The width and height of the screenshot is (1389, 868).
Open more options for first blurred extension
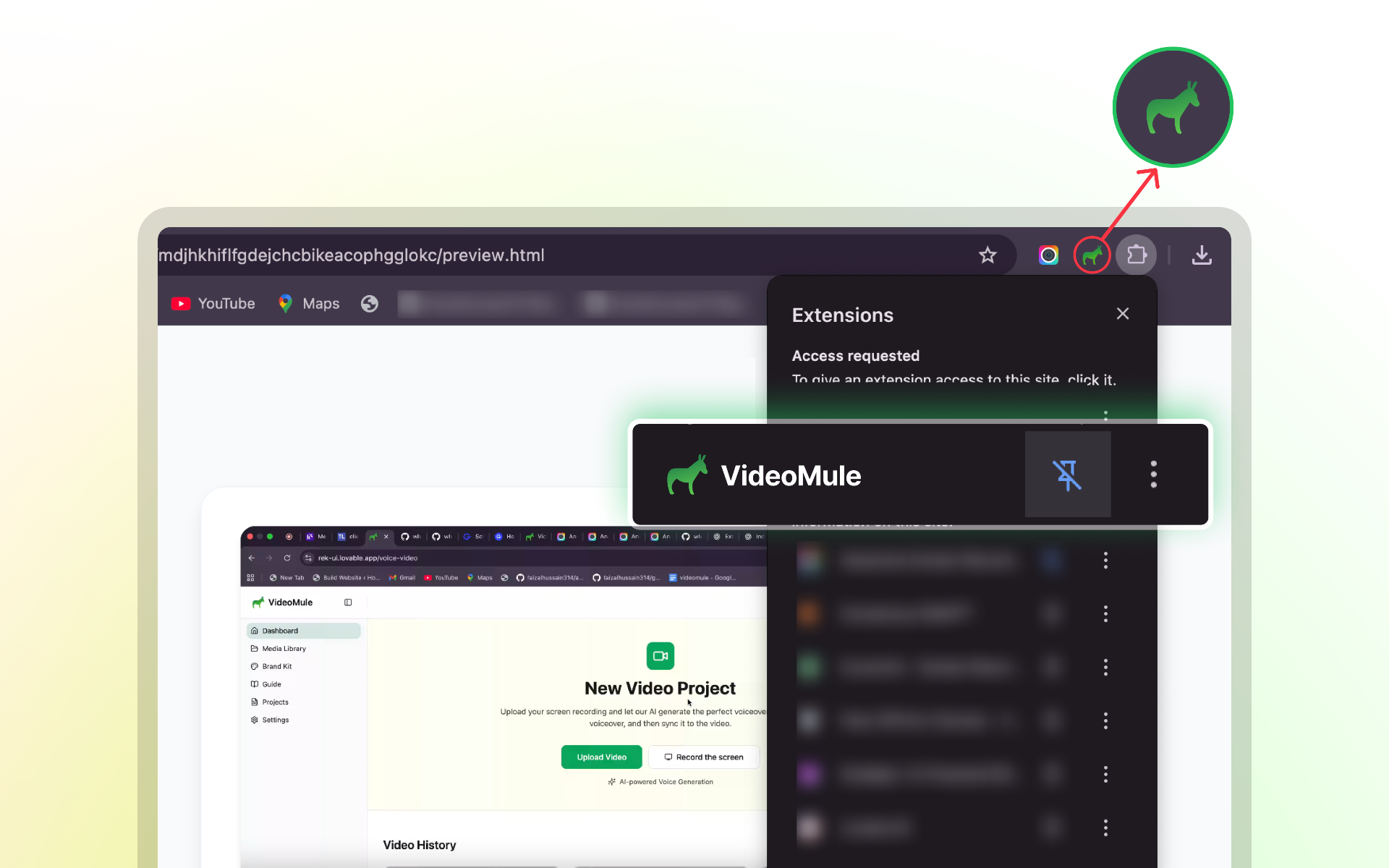tap(1105, 561)
